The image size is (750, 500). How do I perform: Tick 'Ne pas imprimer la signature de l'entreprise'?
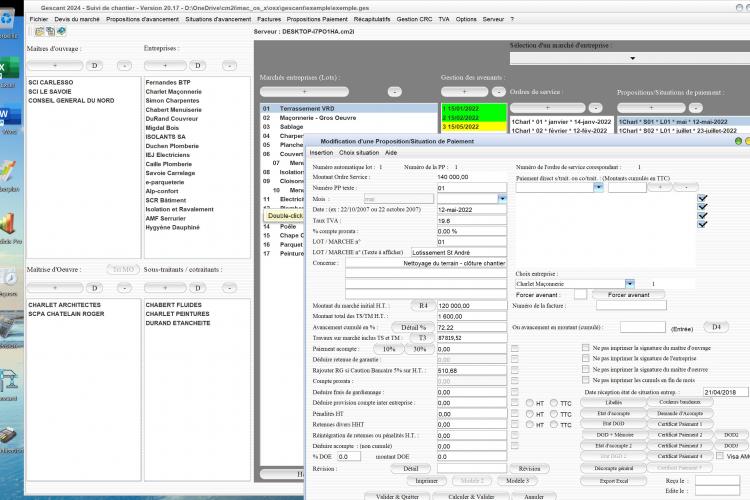(x=585, y=358)
